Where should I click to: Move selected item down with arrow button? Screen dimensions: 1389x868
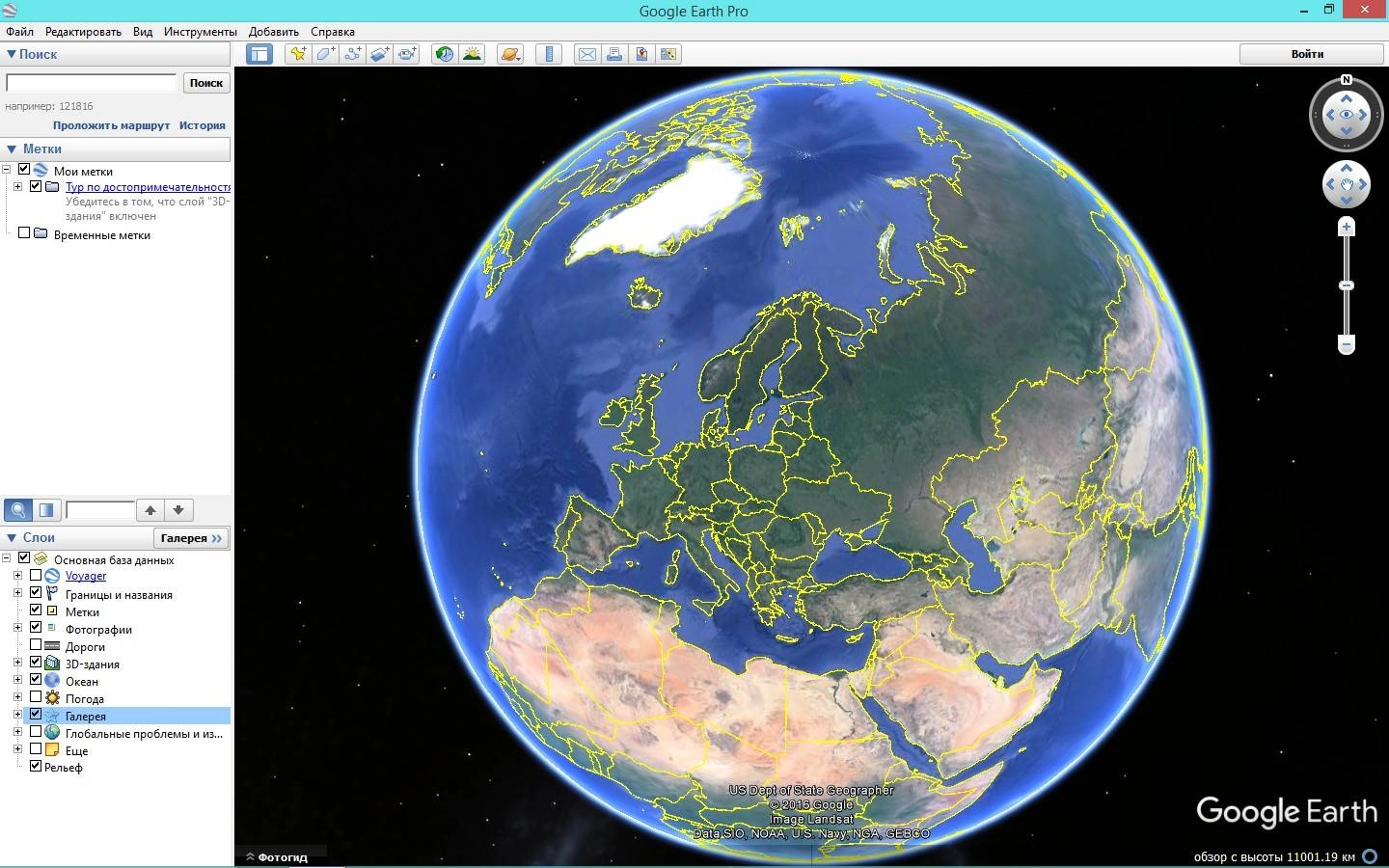pyautogui.click(x=178, y=510)
